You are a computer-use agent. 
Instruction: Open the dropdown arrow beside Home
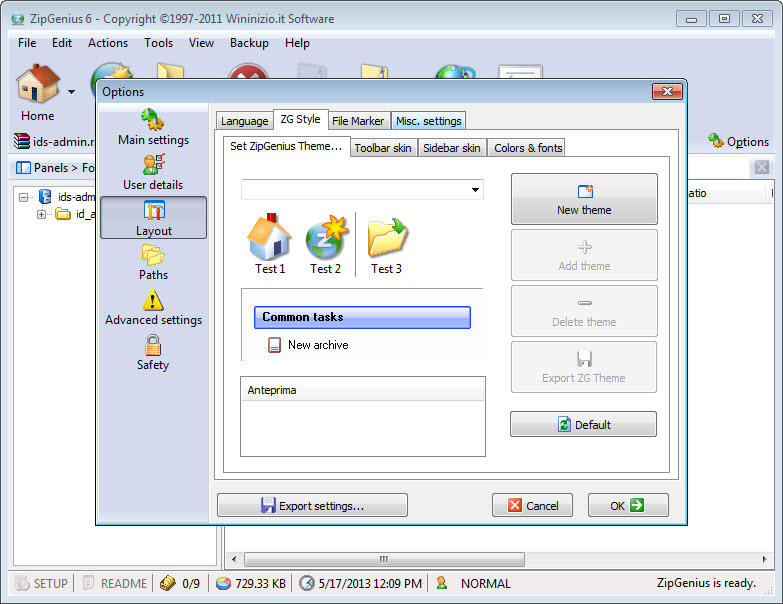click(72, 92)
